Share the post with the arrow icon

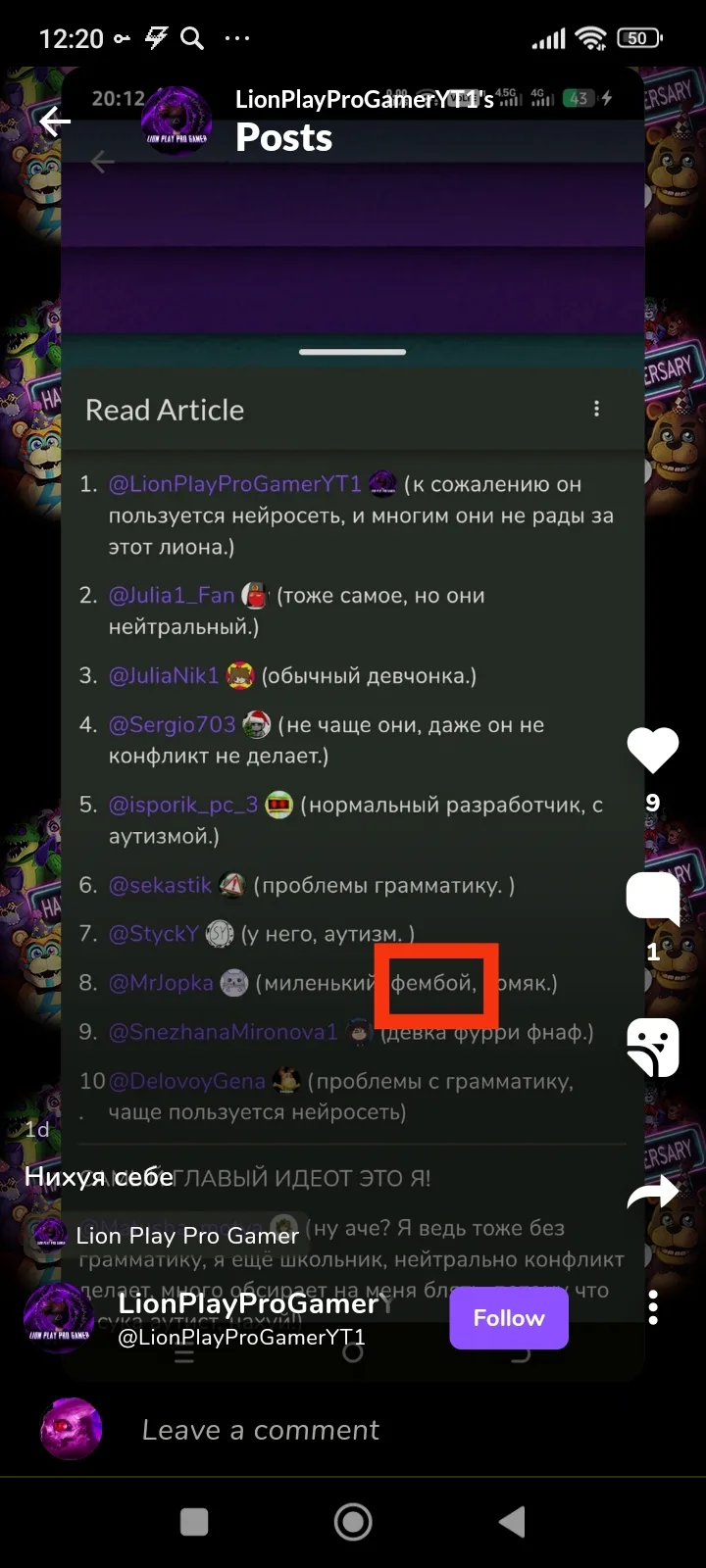point(653,1192)
